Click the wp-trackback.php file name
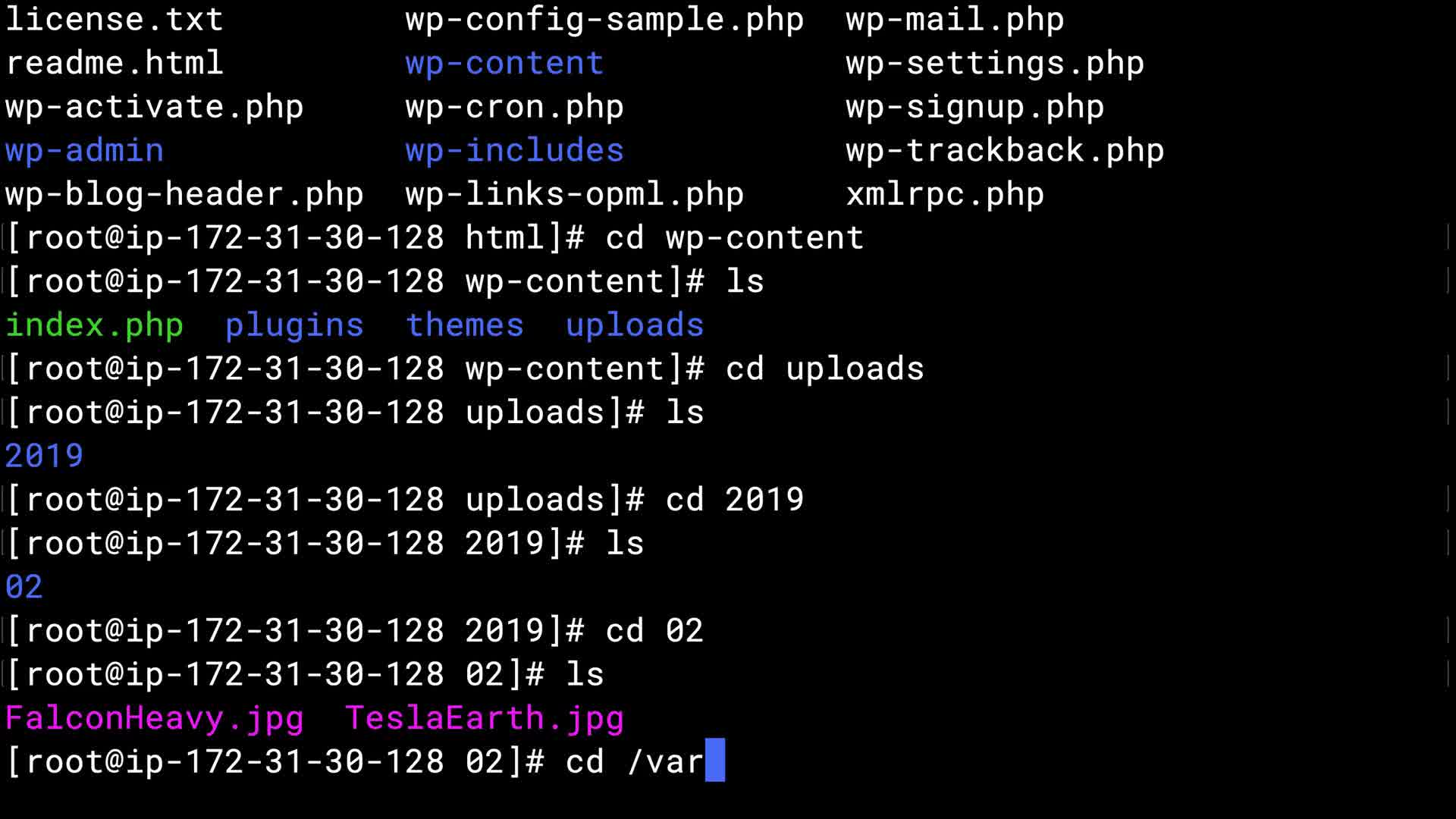The image size is (1456, 819). pyautogui.click(x=1005, y=150)
